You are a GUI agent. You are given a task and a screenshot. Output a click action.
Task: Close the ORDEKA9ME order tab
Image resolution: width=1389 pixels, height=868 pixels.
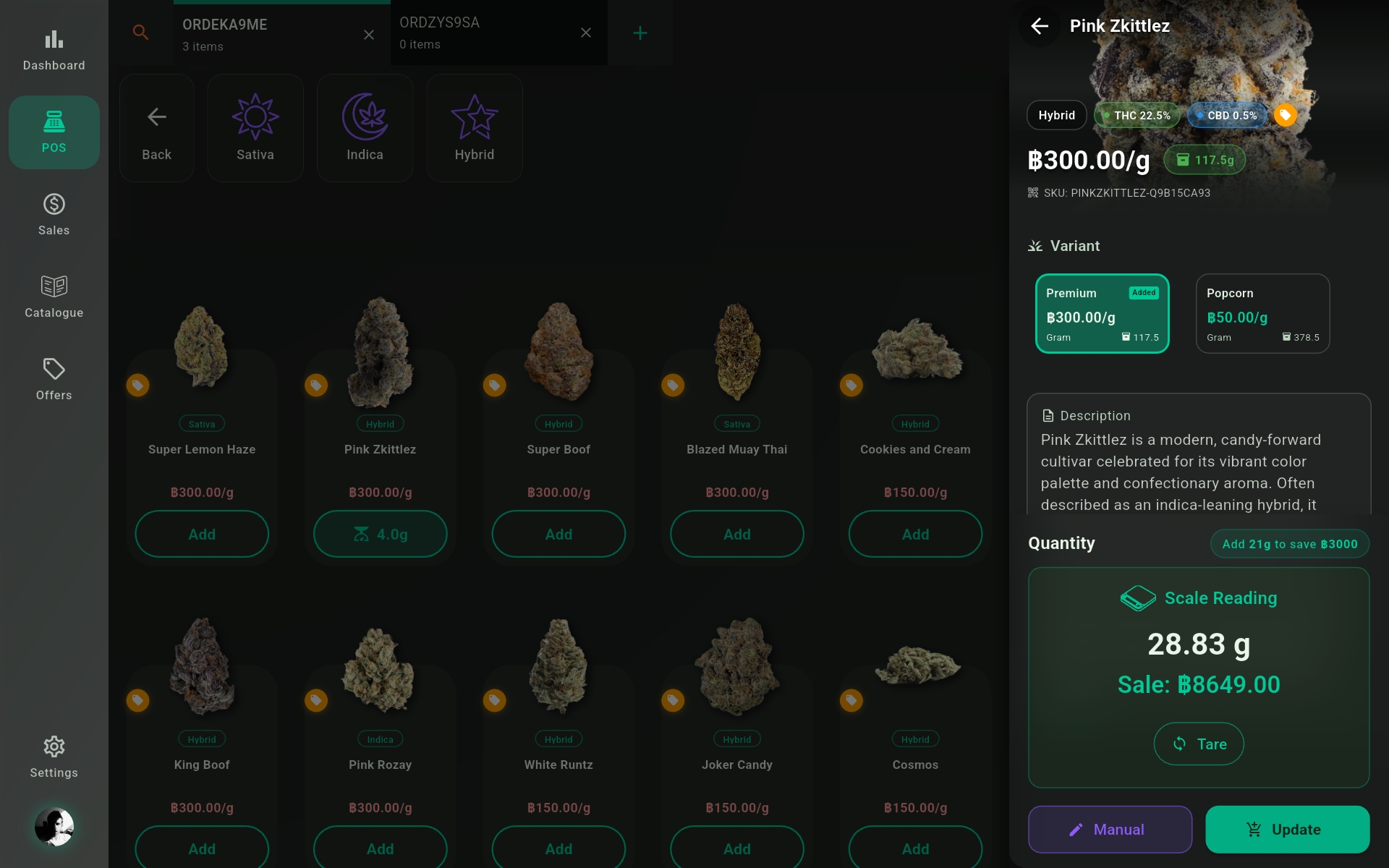pos(369,34)
